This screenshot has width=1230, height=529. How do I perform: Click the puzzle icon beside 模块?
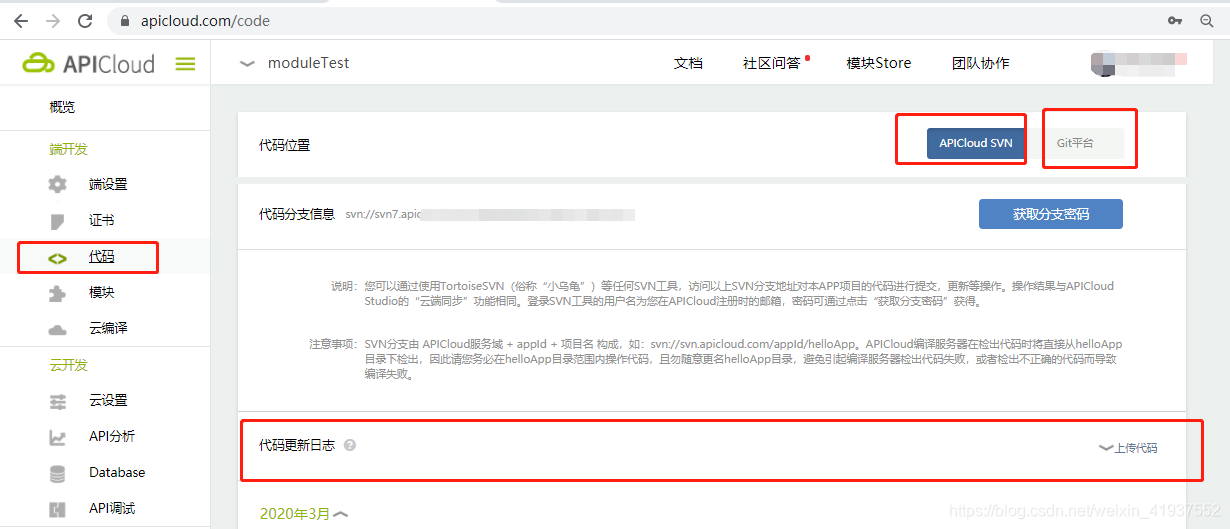tap(57, 293)
